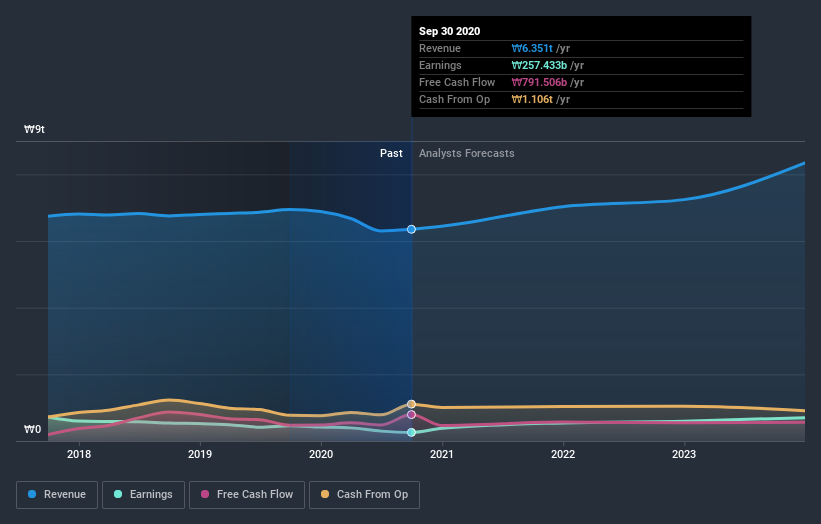Click the Past section label
Screen dimensions: 821x524
tap(391, 153)
